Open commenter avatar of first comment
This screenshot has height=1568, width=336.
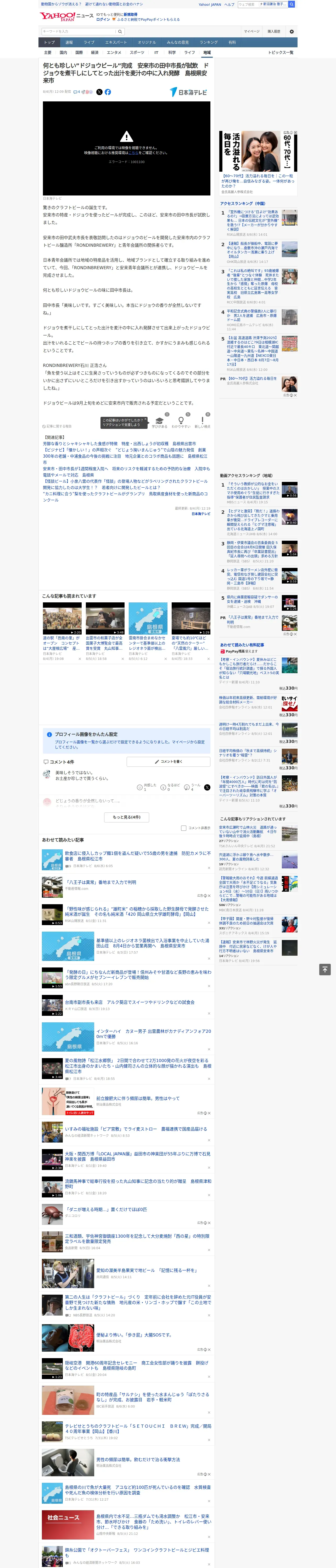tap(47, 774)
